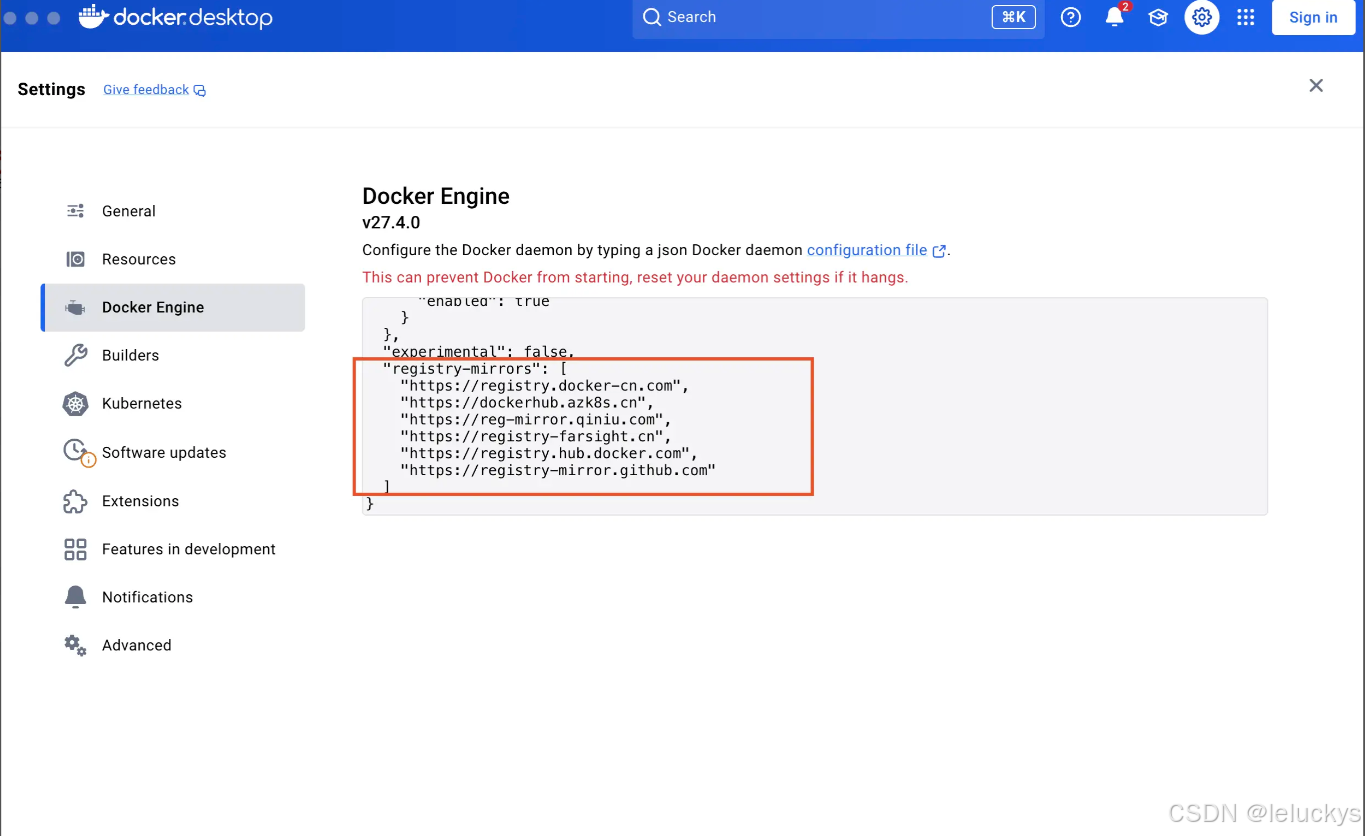Click the Docker Engine heading
This screenshot has height=836, width=1365.
[x=436, y=196]
